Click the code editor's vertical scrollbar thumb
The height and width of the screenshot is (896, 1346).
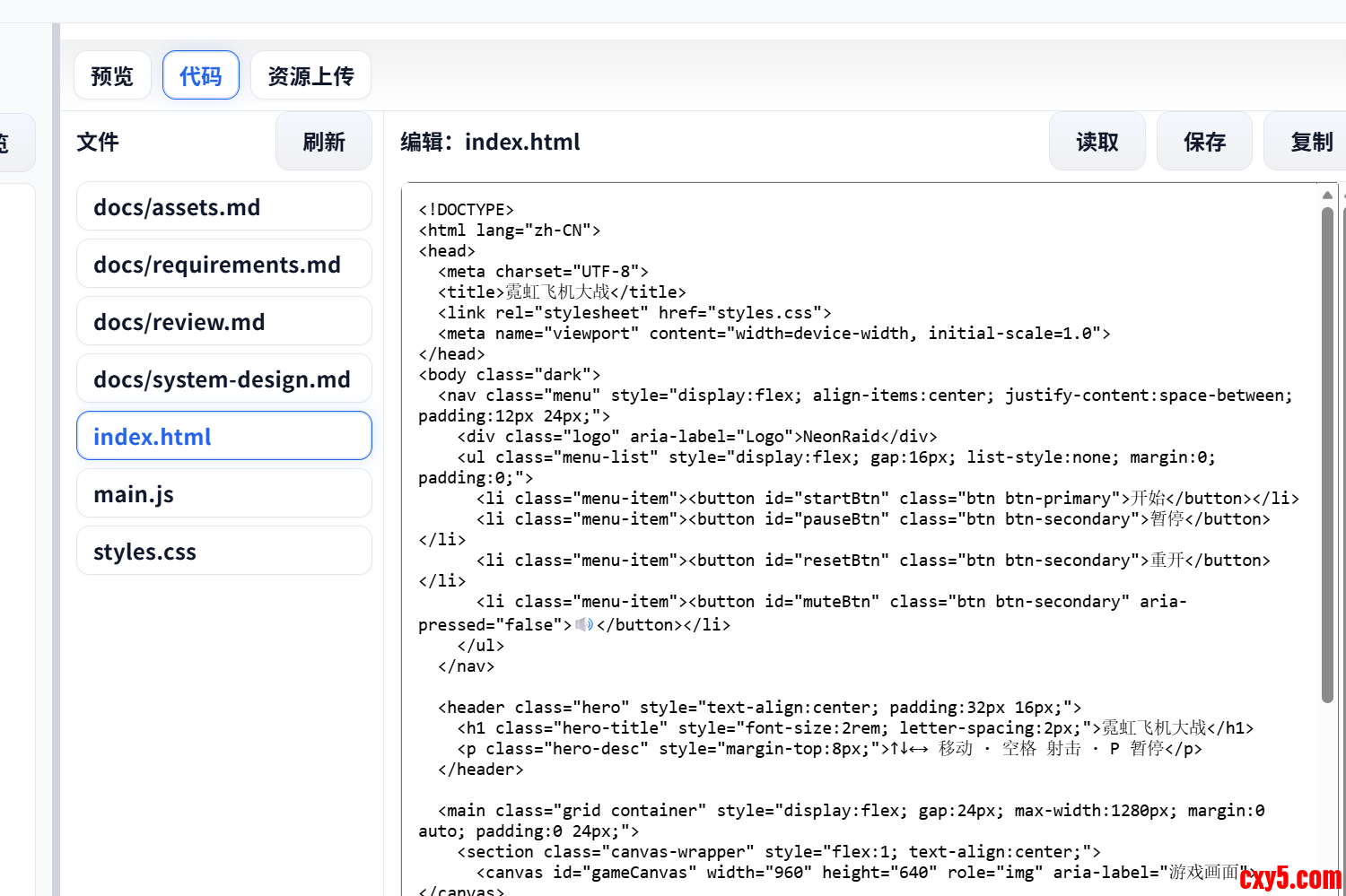pos(1327,448)
